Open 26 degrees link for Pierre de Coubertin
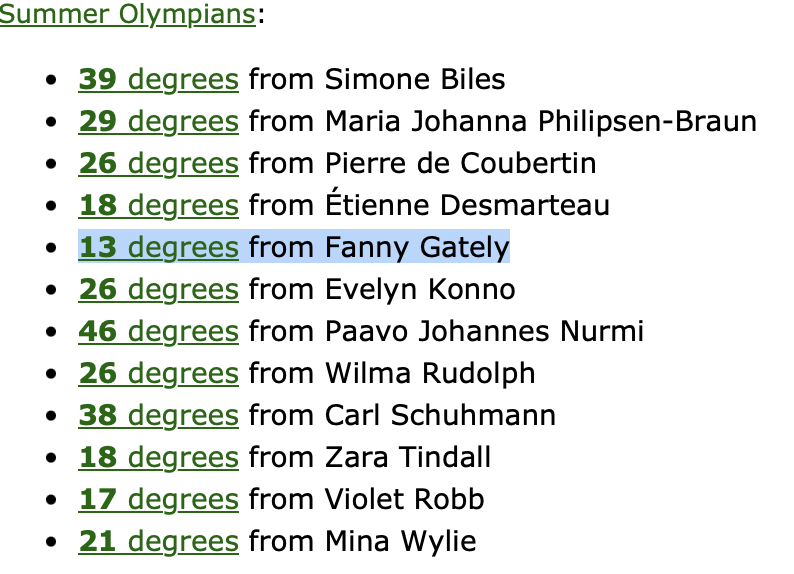 [158, 163]
